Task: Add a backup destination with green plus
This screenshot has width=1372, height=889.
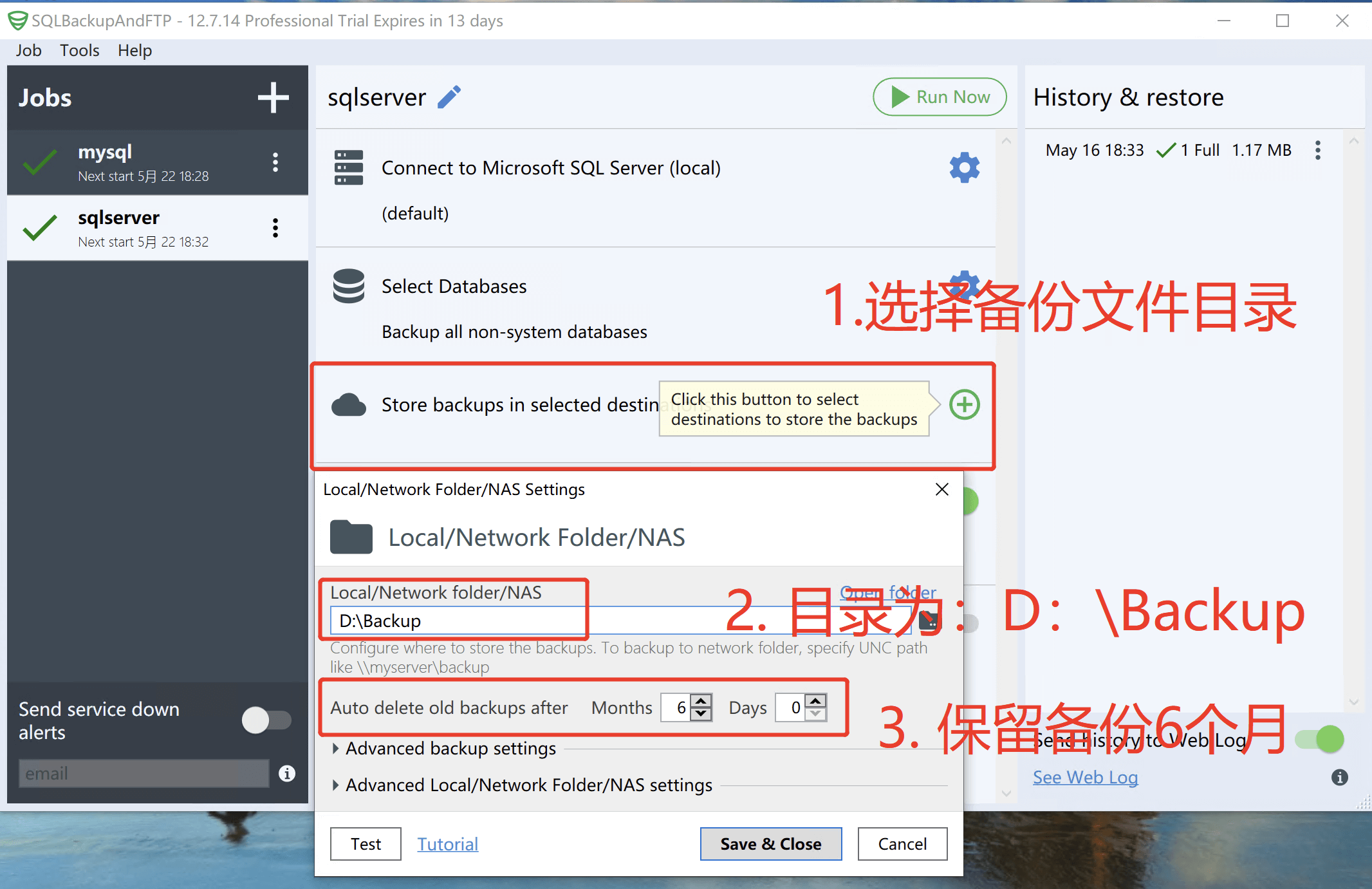Action: 965,405
